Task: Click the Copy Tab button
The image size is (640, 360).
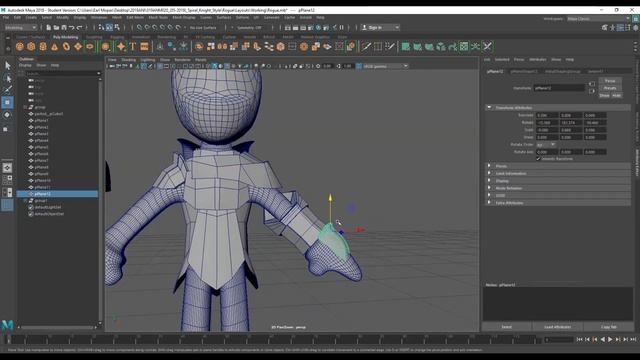Action: (609, 327)
